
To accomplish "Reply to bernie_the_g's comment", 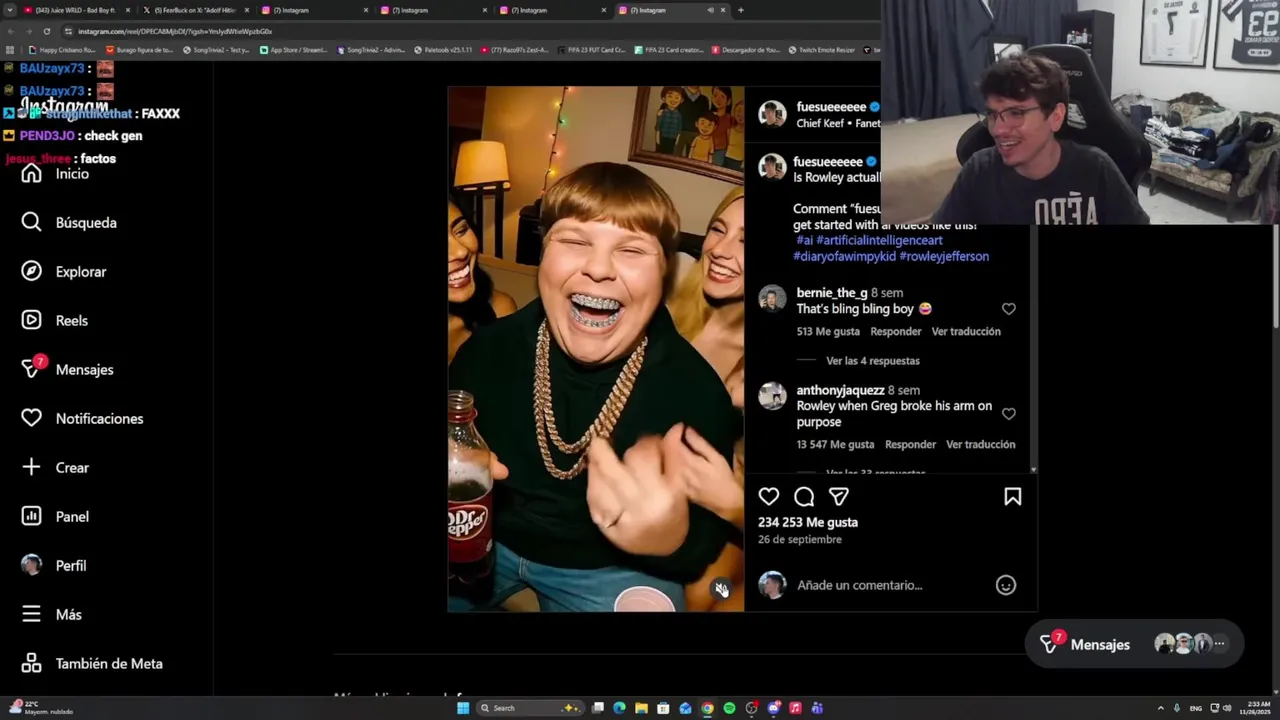I will (x=896, y=332).
